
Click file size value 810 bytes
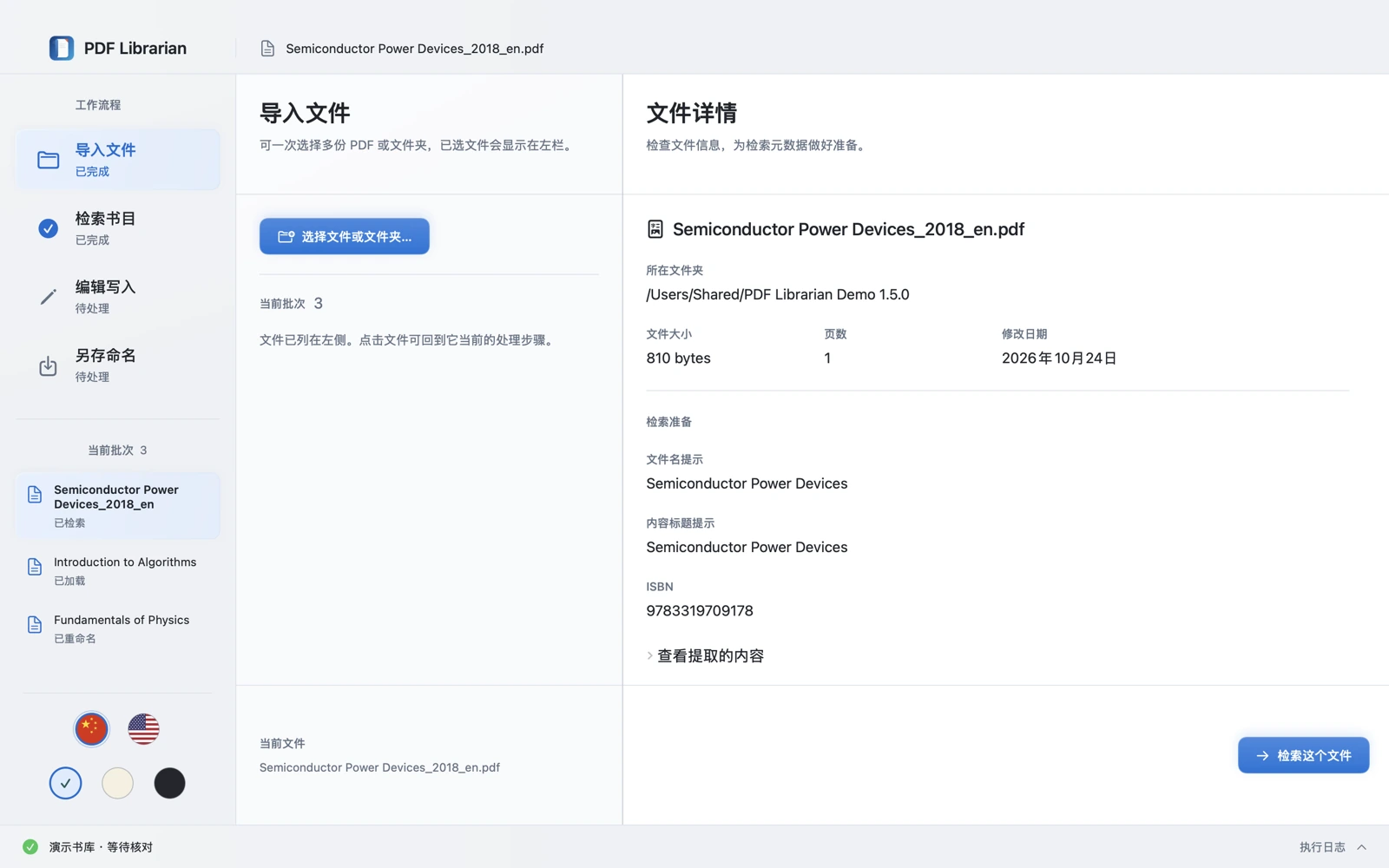(678, 358)
